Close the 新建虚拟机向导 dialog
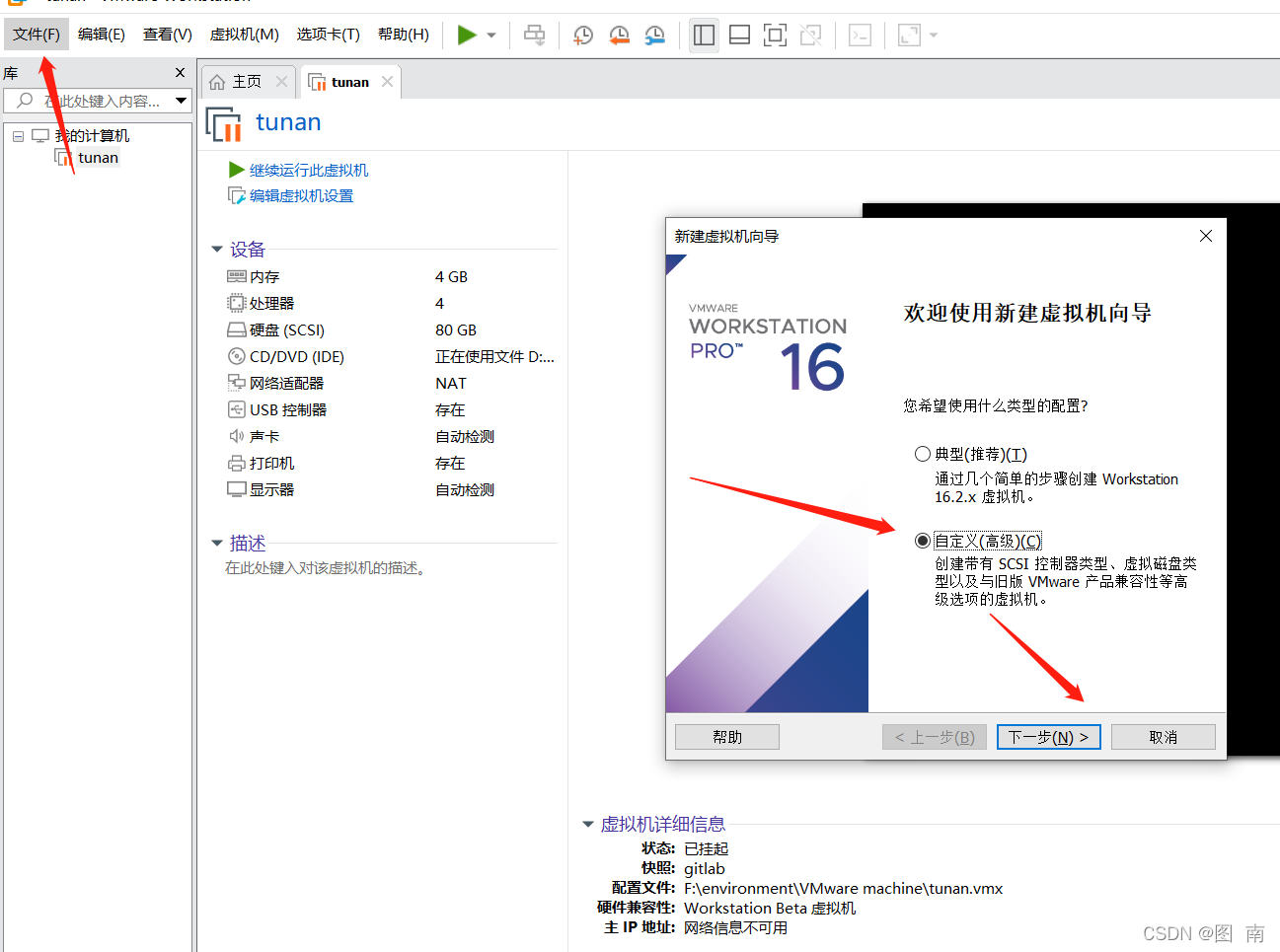 pos(1206,236)
